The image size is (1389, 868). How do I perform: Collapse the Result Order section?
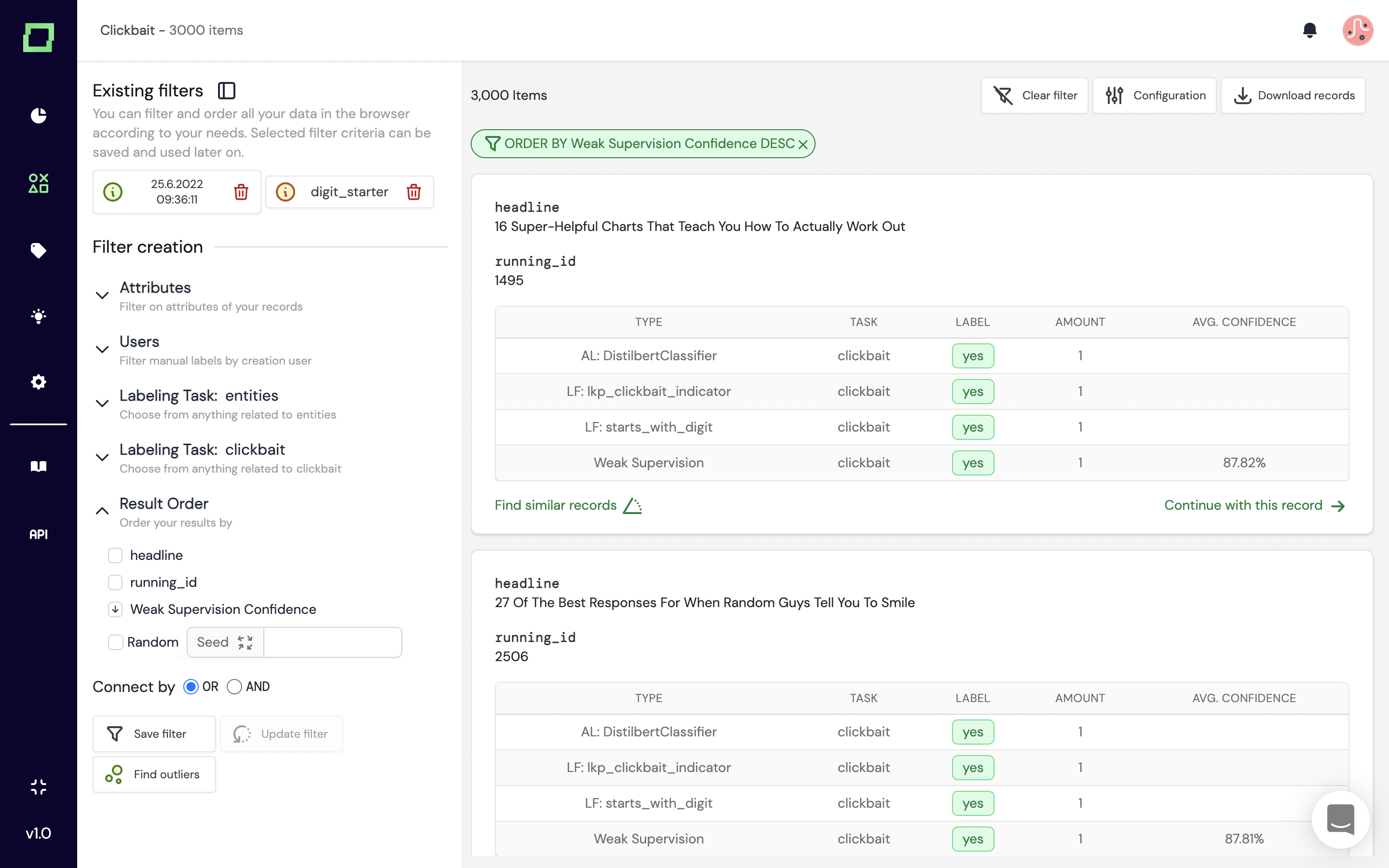[x=102, y=511]
